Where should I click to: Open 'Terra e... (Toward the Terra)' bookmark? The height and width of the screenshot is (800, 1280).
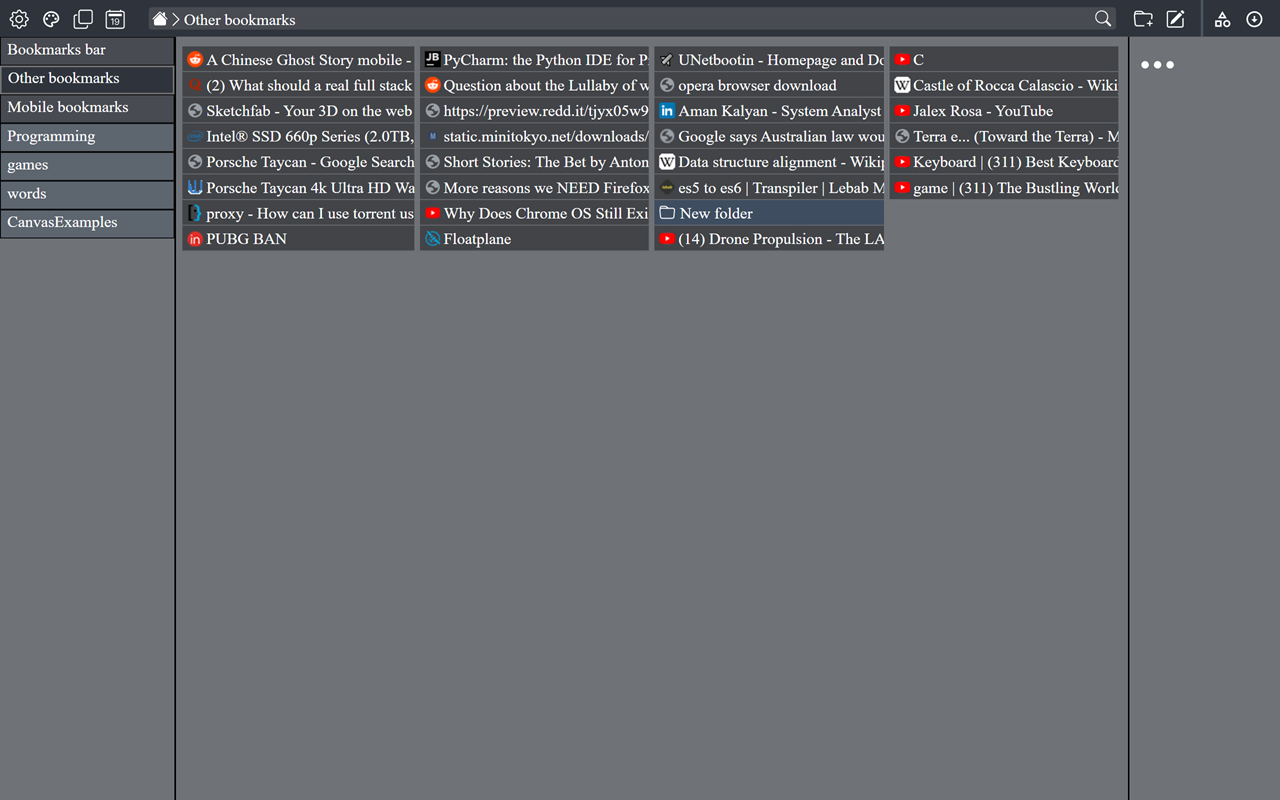coord(1004,137)
